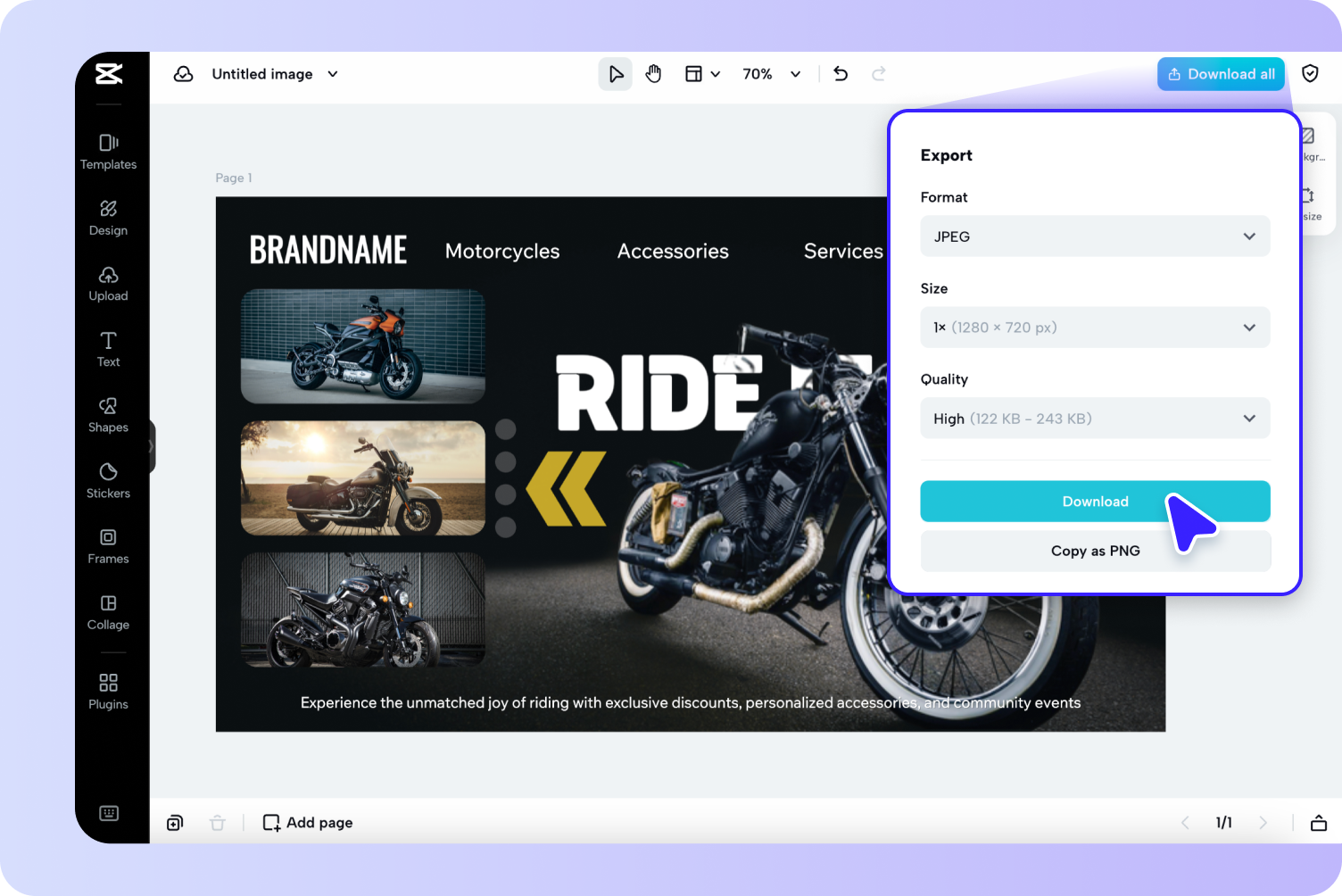The width and height of the screenshot is (1342, 896).
Task: Click Copy as PNG in the Export dialog
Action: click(1095, 551)
